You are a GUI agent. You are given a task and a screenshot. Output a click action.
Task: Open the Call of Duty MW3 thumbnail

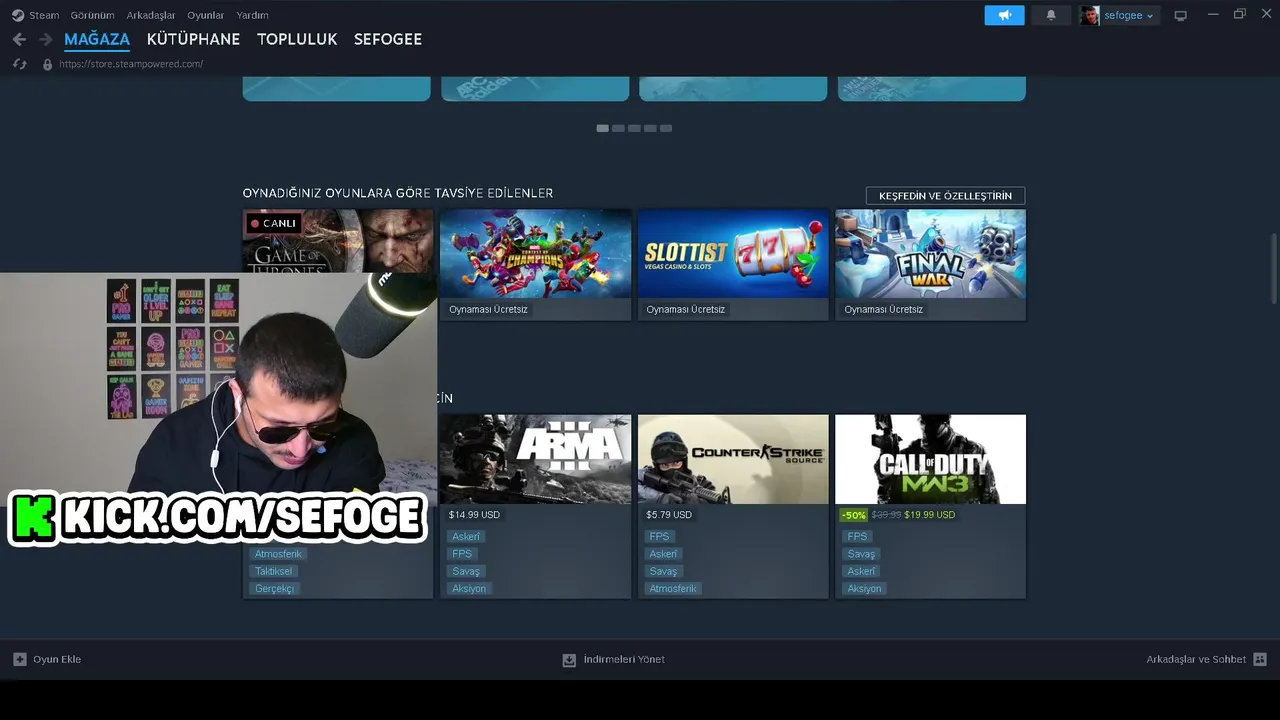[930, 459]
